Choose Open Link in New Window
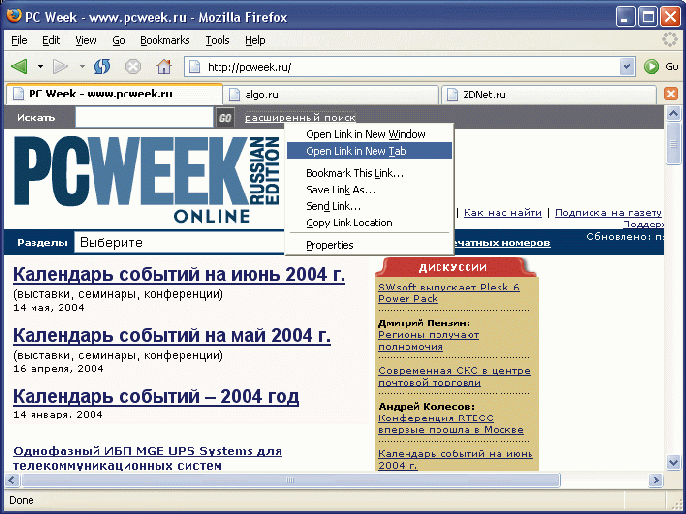 pos(369,134)
